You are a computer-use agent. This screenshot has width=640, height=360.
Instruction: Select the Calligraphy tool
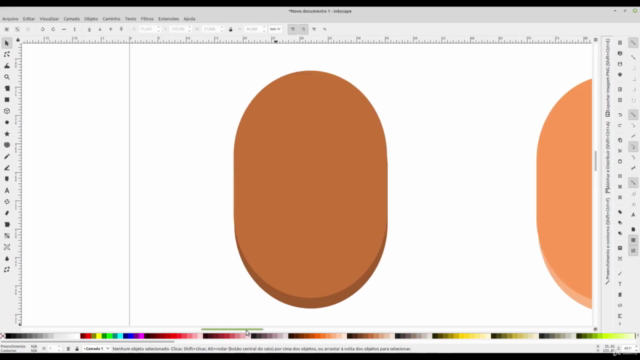pos(7,179)
